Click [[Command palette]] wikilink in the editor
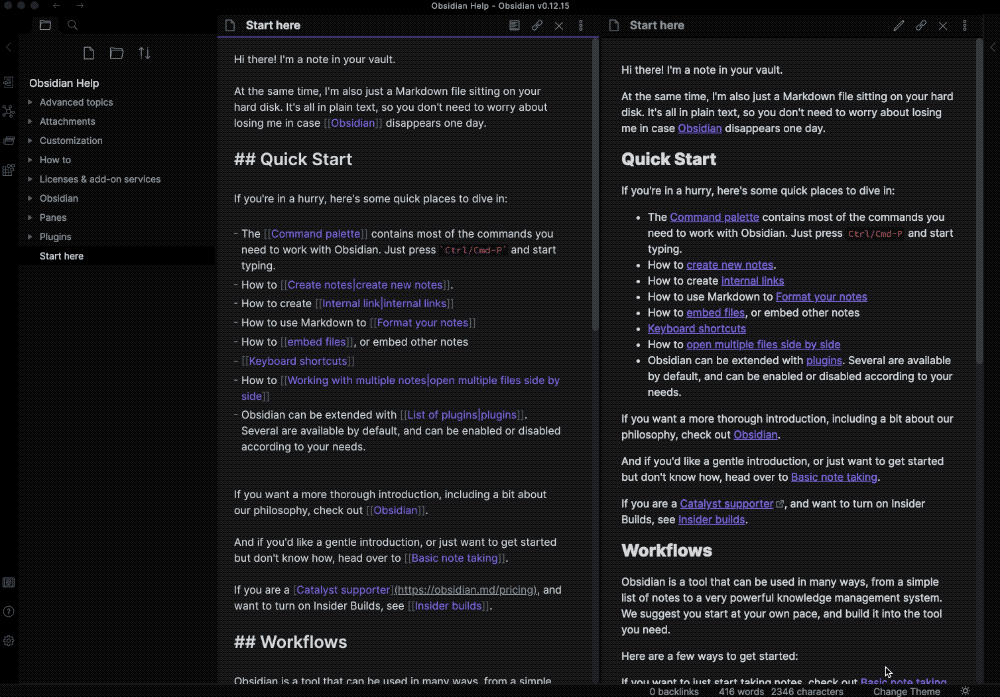This screenshot has width=1000, height=697. 316,234
